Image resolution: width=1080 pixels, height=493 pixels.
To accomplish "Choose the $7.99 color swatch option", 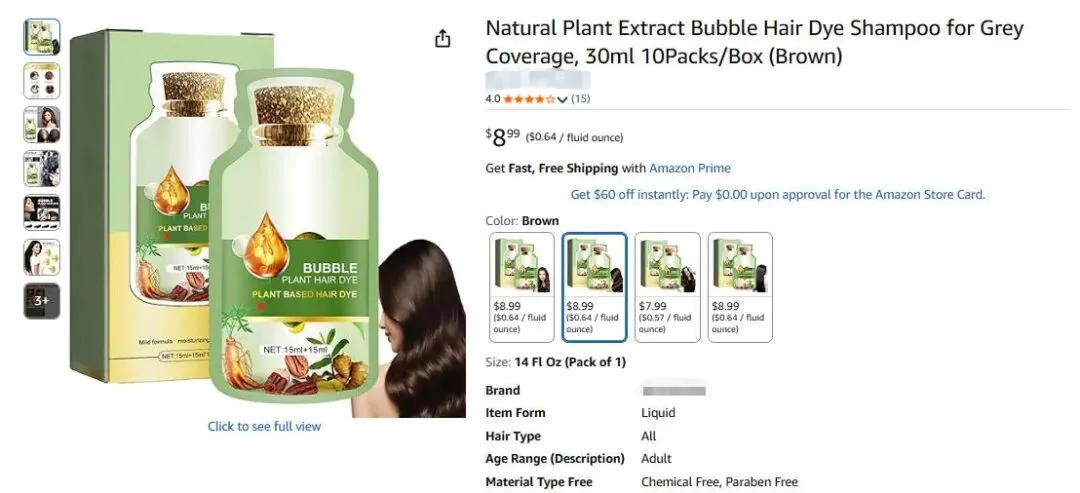I will pos(667,287).
